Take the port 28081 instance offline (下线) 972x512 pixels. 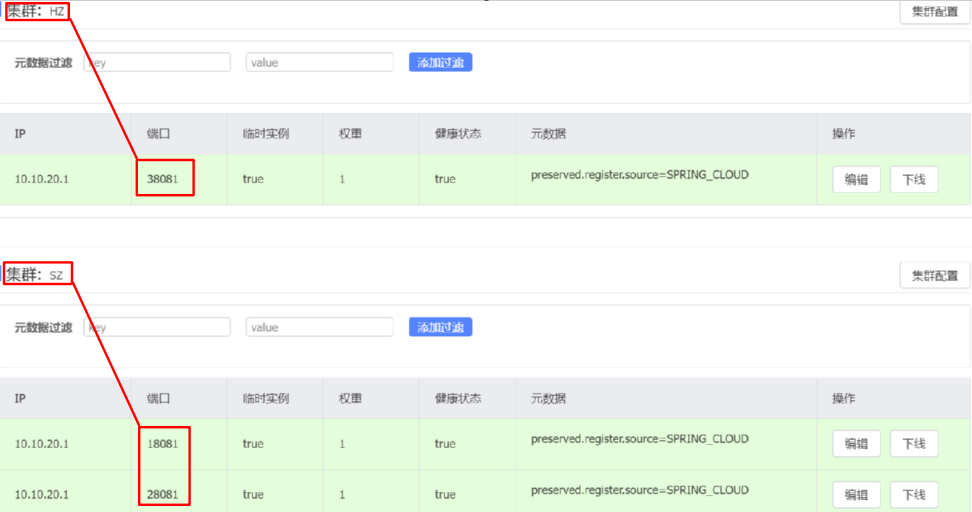click(x=914, y=494)
